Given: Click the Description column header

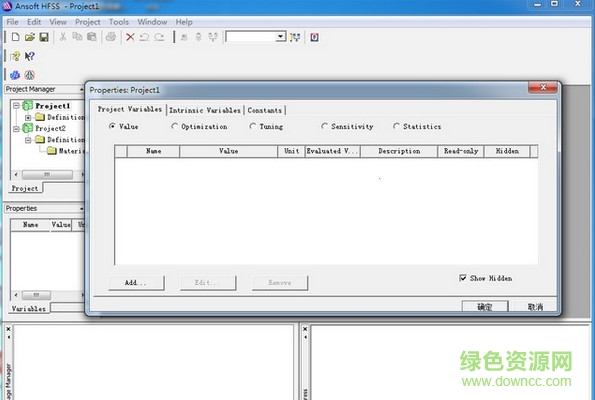Looking at the screenshot, I should [399, 151].
